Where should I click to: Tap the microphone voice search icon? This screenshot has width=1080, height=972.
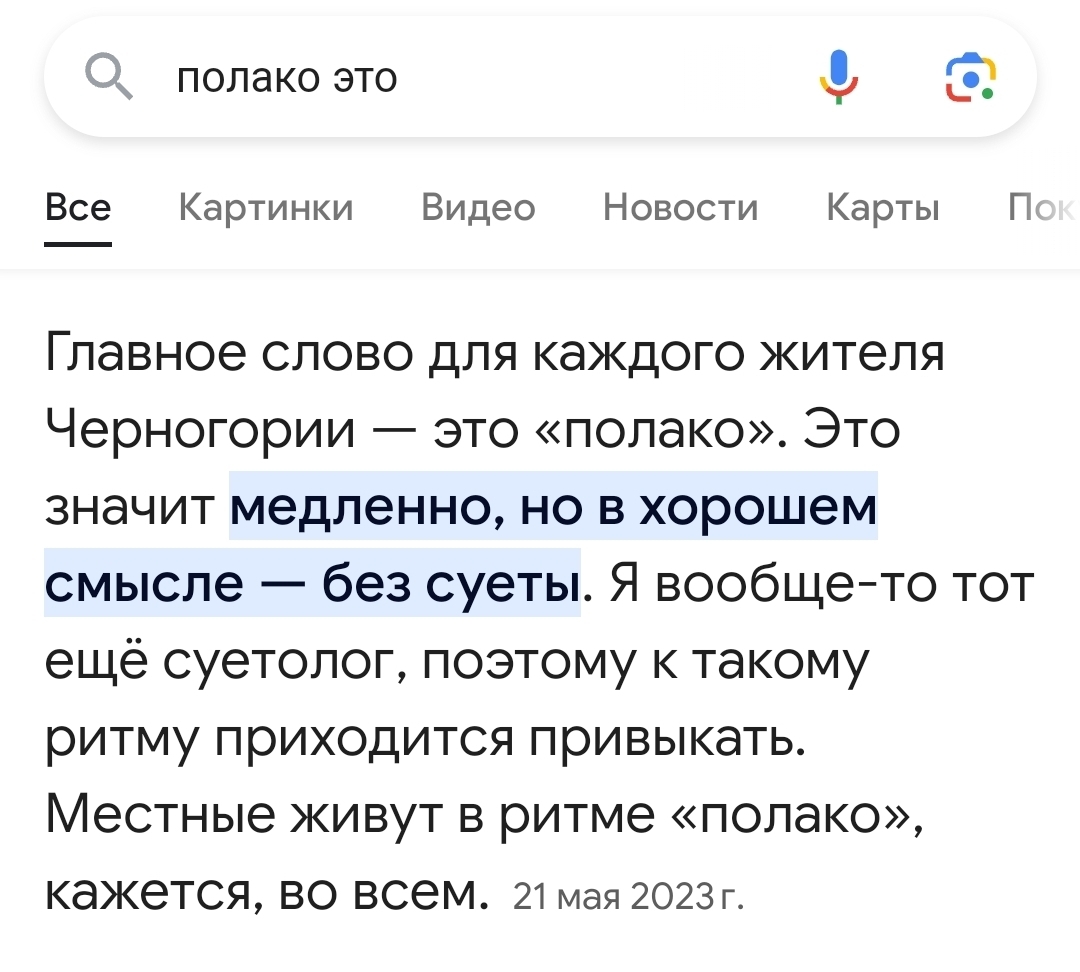(838, 77)
